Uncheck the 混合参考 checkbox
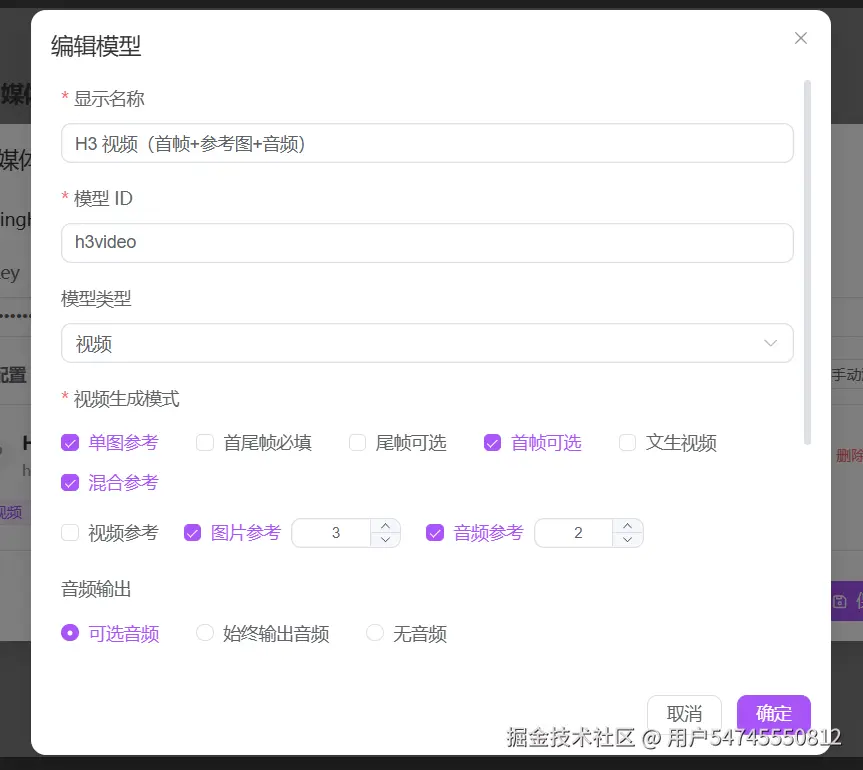This screenshot has width=863, height=770. (x=70, y=483)
